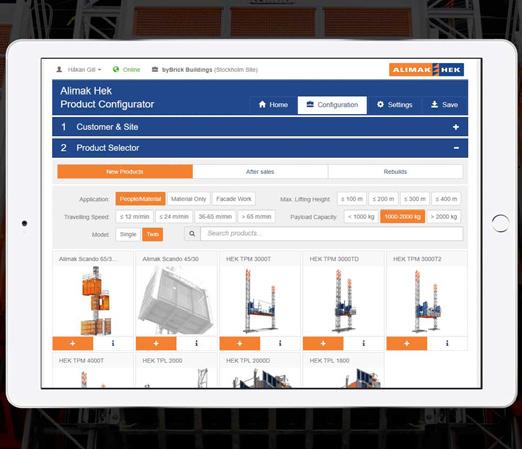Viewport: 522px width, 449px height.
Task: Add HEK TPM 3000TD with plus button
Action: click(323, 343)
